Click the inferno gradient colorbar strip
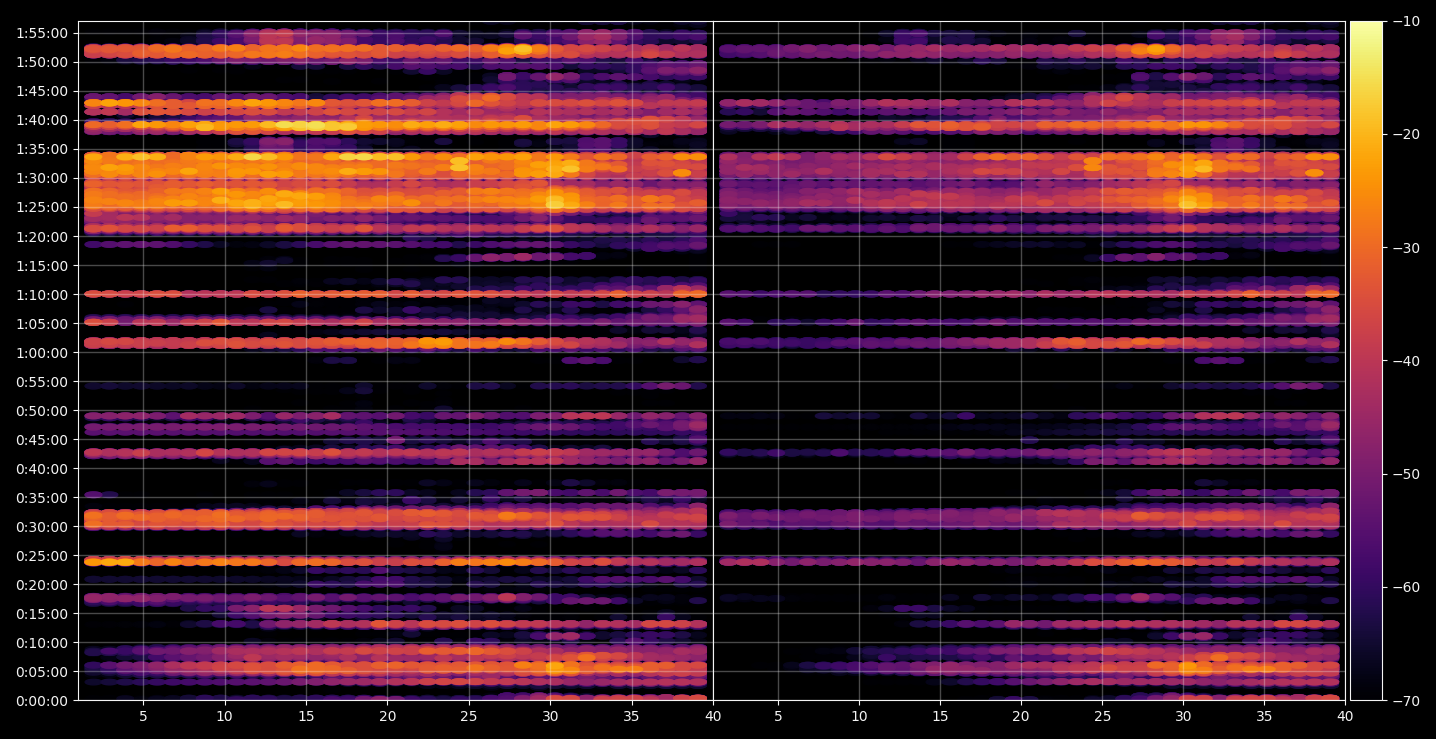This screenshot has height=739, width=1436. pyautogui.click(x=1366, y=361)
